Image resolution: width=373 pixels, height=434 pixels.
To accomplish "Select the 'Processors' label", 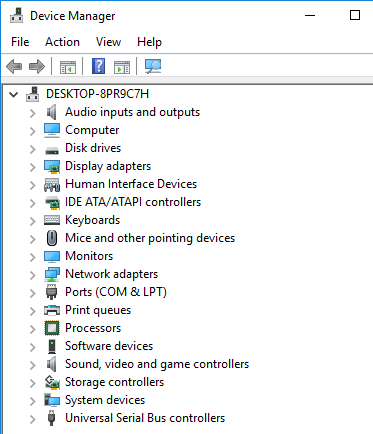I will [x=93, y=328].
